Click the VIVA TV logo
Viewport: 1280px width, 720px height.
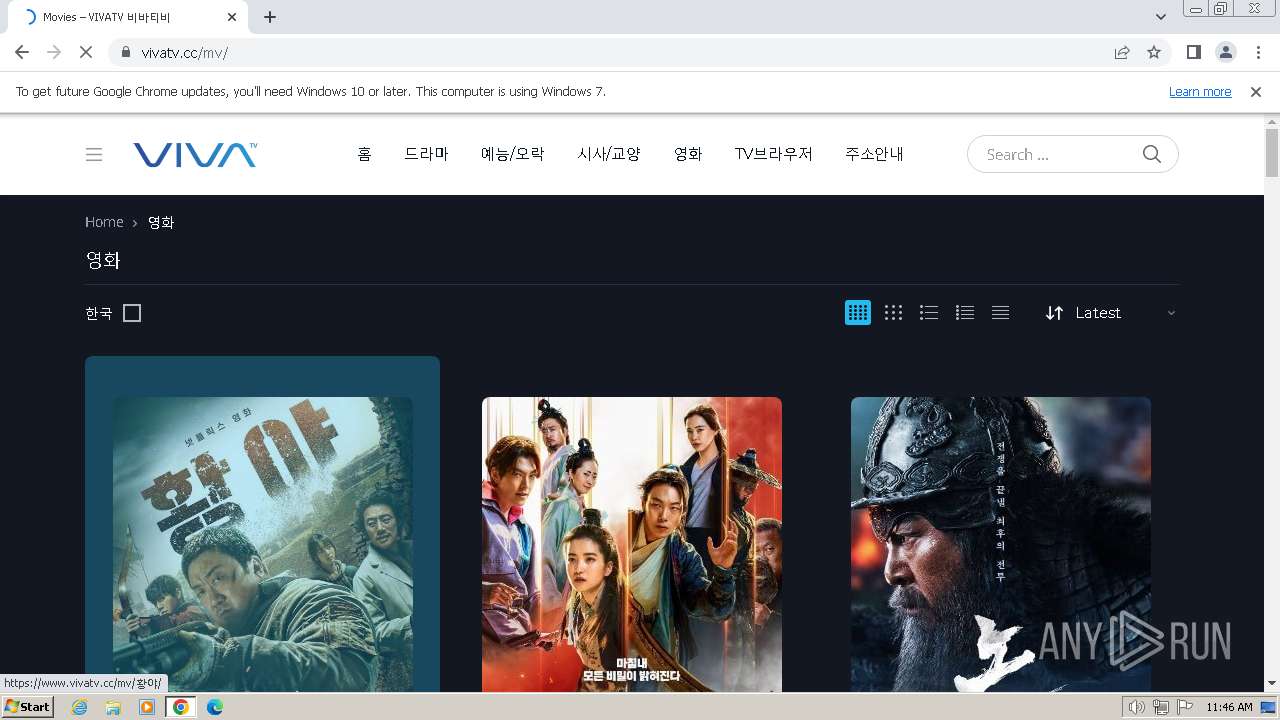point(195,154)
